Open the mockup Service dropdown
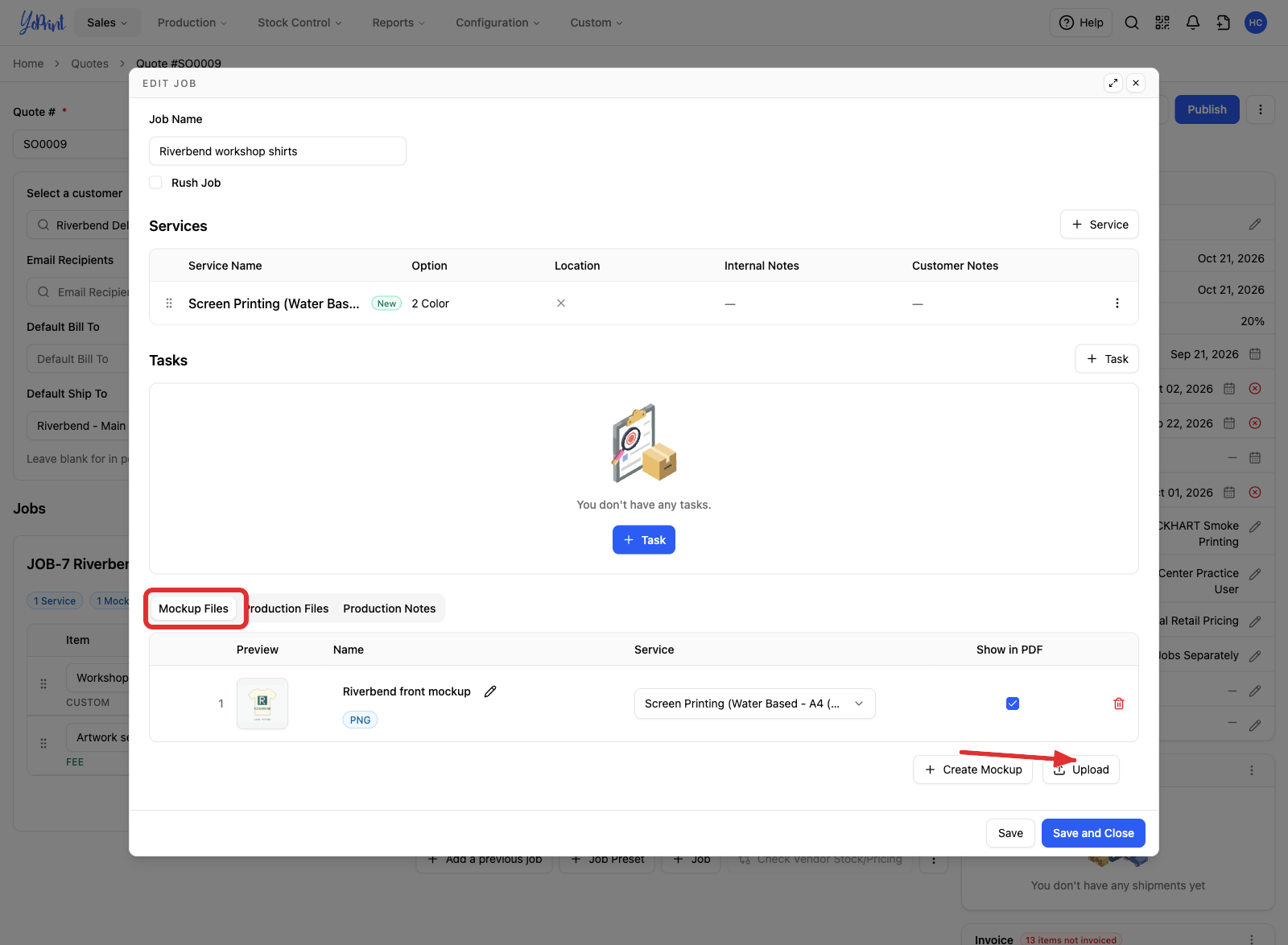The width and height of the screenshot is (1288, 945). click(x=754, y=704)
